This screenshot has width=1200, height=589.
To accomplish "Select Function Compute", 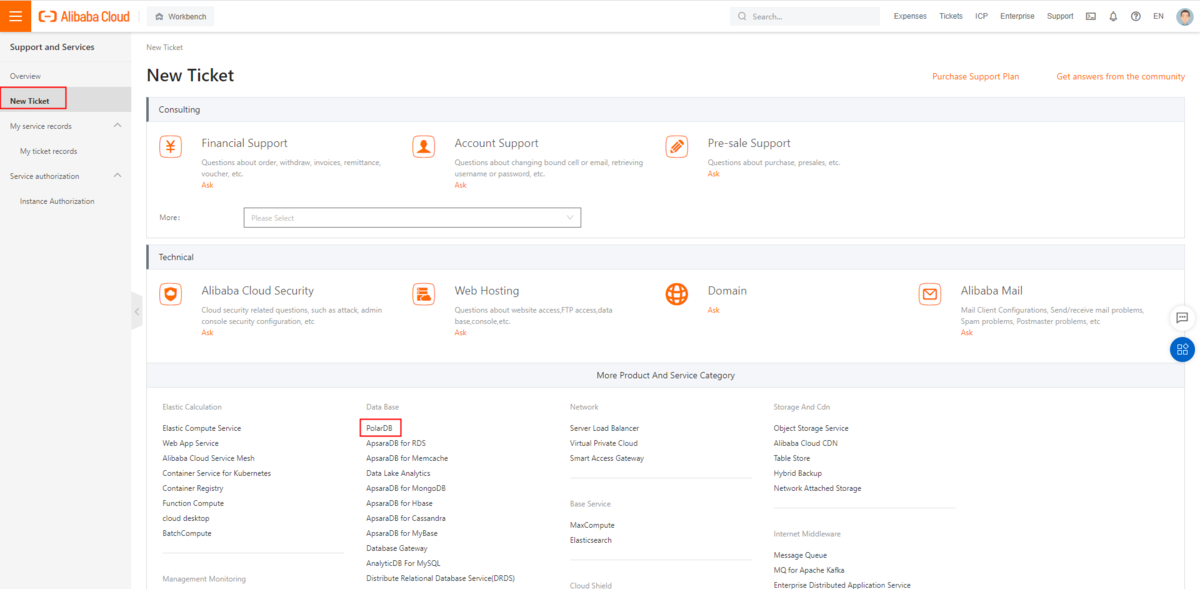I will click(193, 503).
